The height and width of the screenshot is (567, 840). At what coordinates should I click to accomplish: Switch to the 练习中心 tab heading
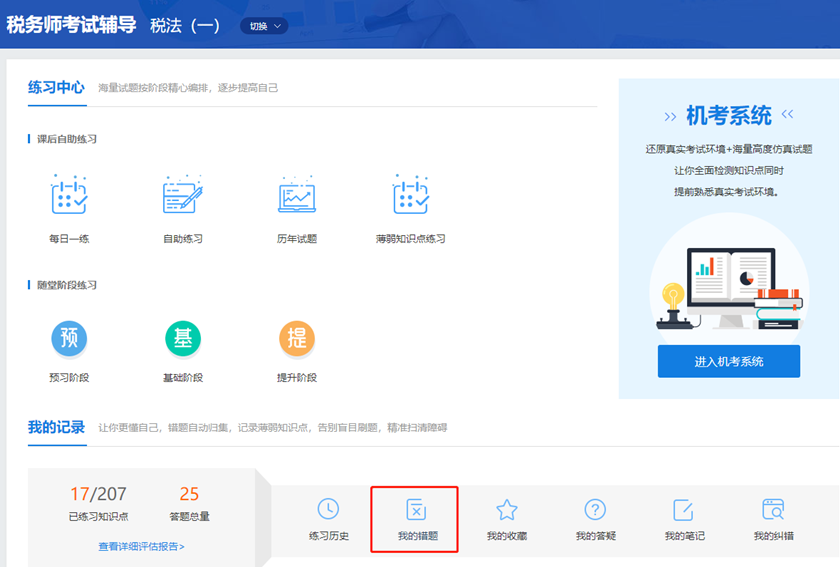click(56, 87)
